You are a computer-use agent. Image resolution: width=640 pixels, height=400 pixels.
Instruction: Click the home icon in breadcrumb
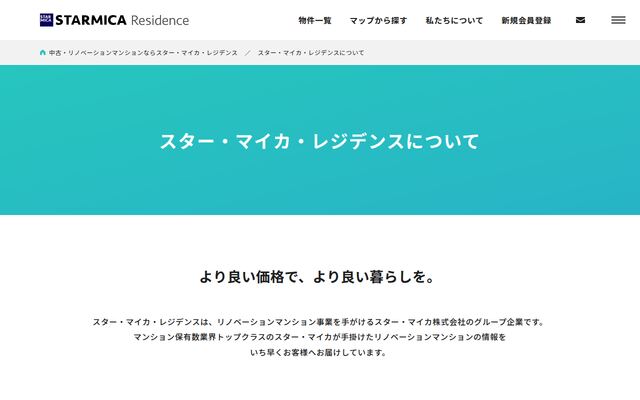[x=42, y=53]
